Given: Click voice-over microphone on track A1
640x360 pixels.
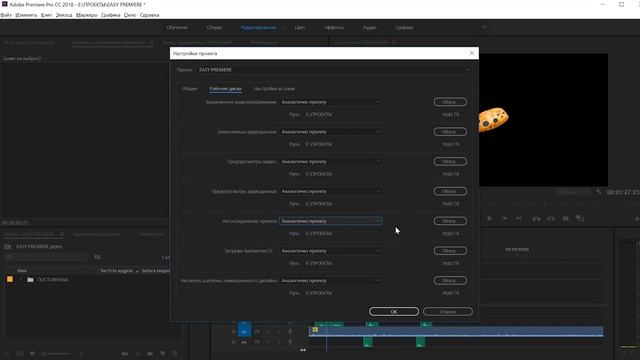Looking at the screenshot, I should point(290,331).
